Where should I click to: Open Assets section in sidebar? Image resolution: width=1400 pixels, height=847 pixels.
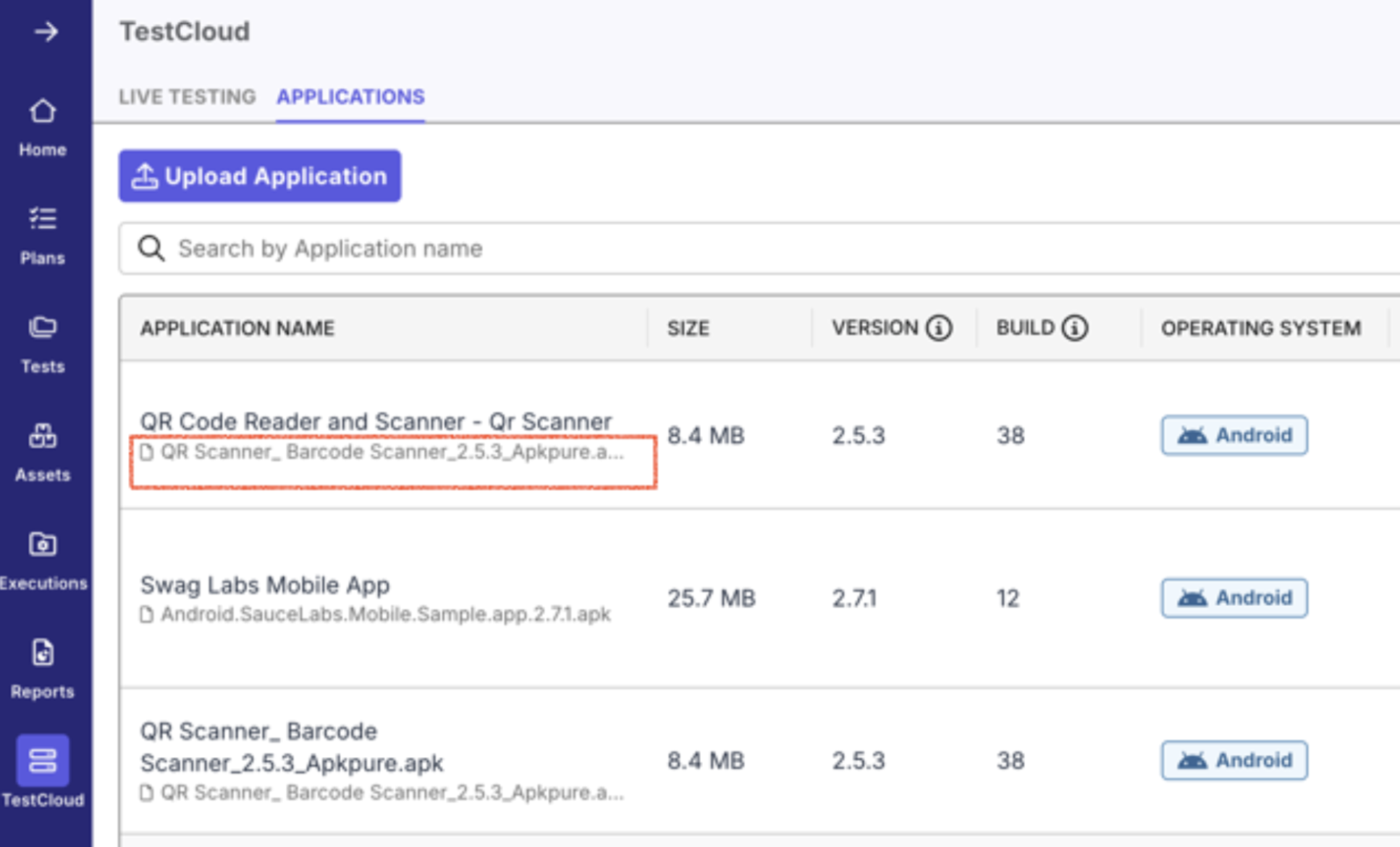click(x=43, y=452)
